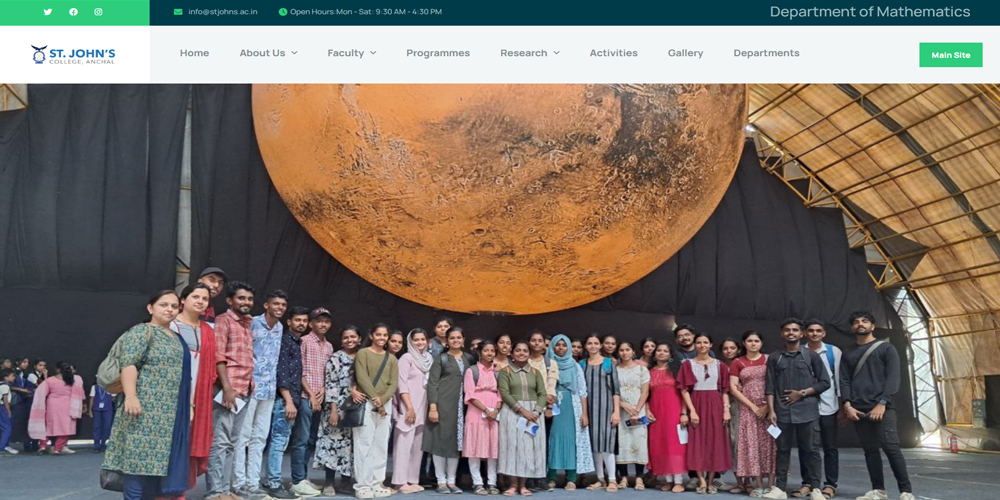The height and width of the screenshot is (500, 1000).
Task: Open the About Us menu
Action: click(x=262, y=53)
